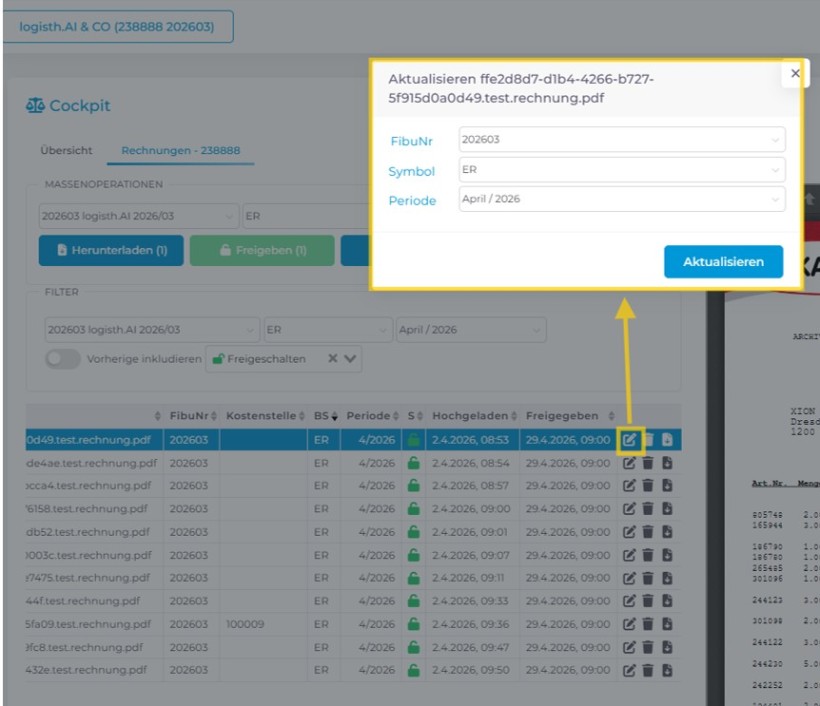
Task: Download file for 432e.test.rechnung.pdf
Action: pos(667,670)
